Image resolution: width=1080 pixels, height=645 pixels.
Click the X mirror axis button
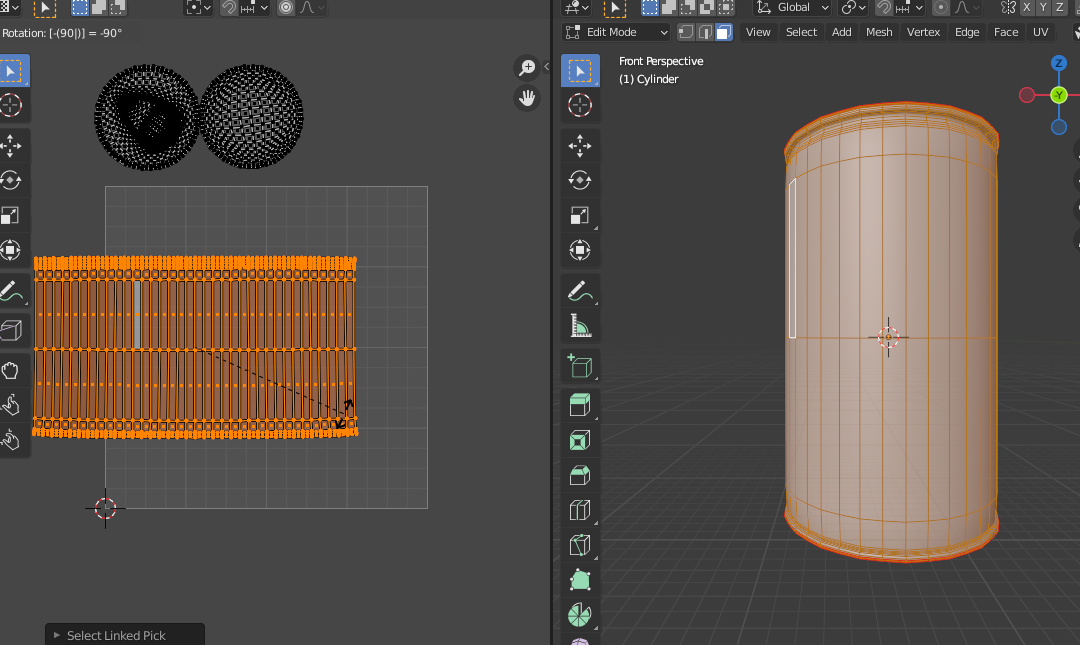(x=1027, y=7)
